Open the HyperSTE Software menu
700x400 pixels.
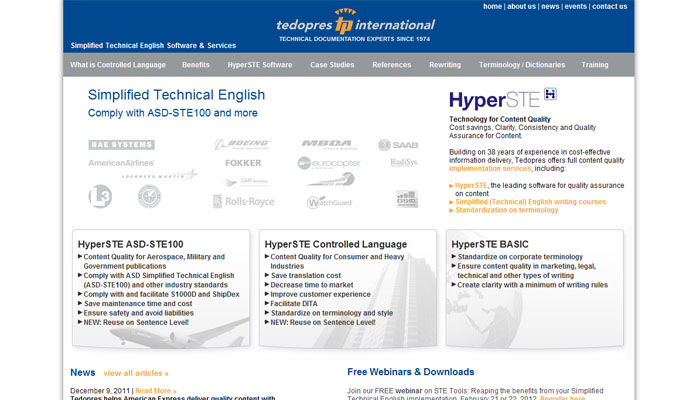(x=260, y=65)
